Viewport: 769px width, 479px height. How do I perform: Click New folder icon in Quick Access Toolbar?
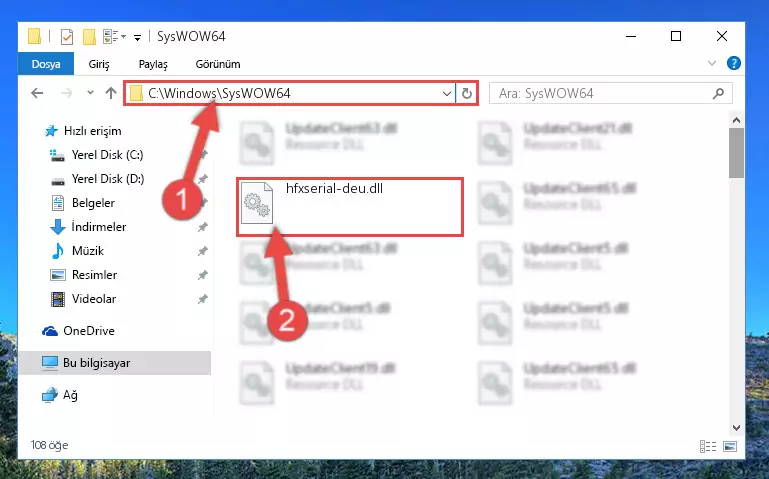(89, 37)
